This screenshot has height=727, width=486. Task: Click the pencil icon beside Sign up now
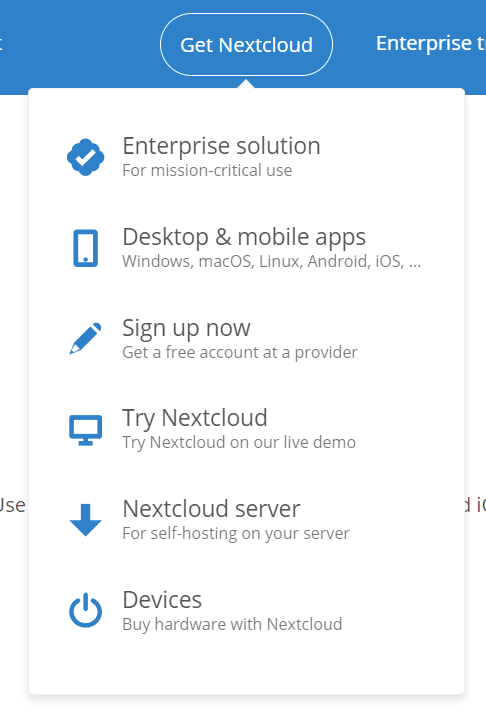point(85,338)
